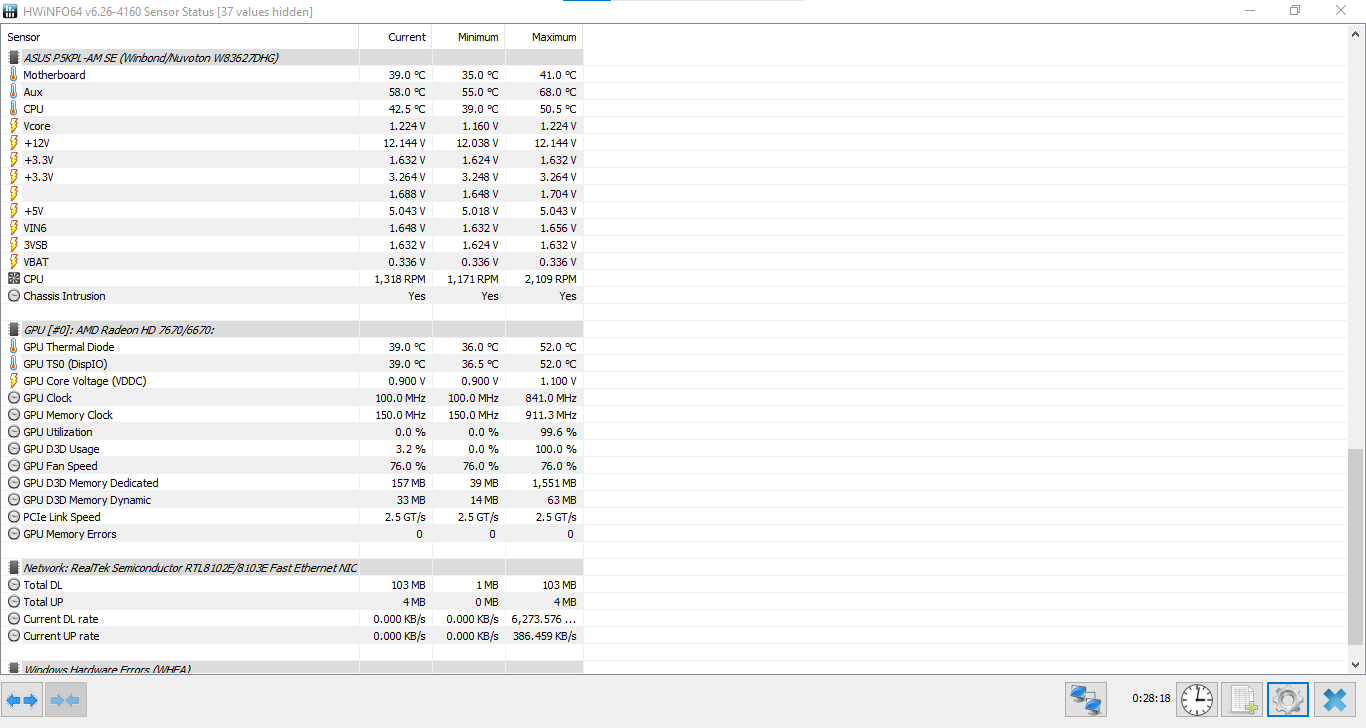Close sensor status with the blue X button
The width and height of the screenshot is (1366, 728).
[x=1334, y=700]
